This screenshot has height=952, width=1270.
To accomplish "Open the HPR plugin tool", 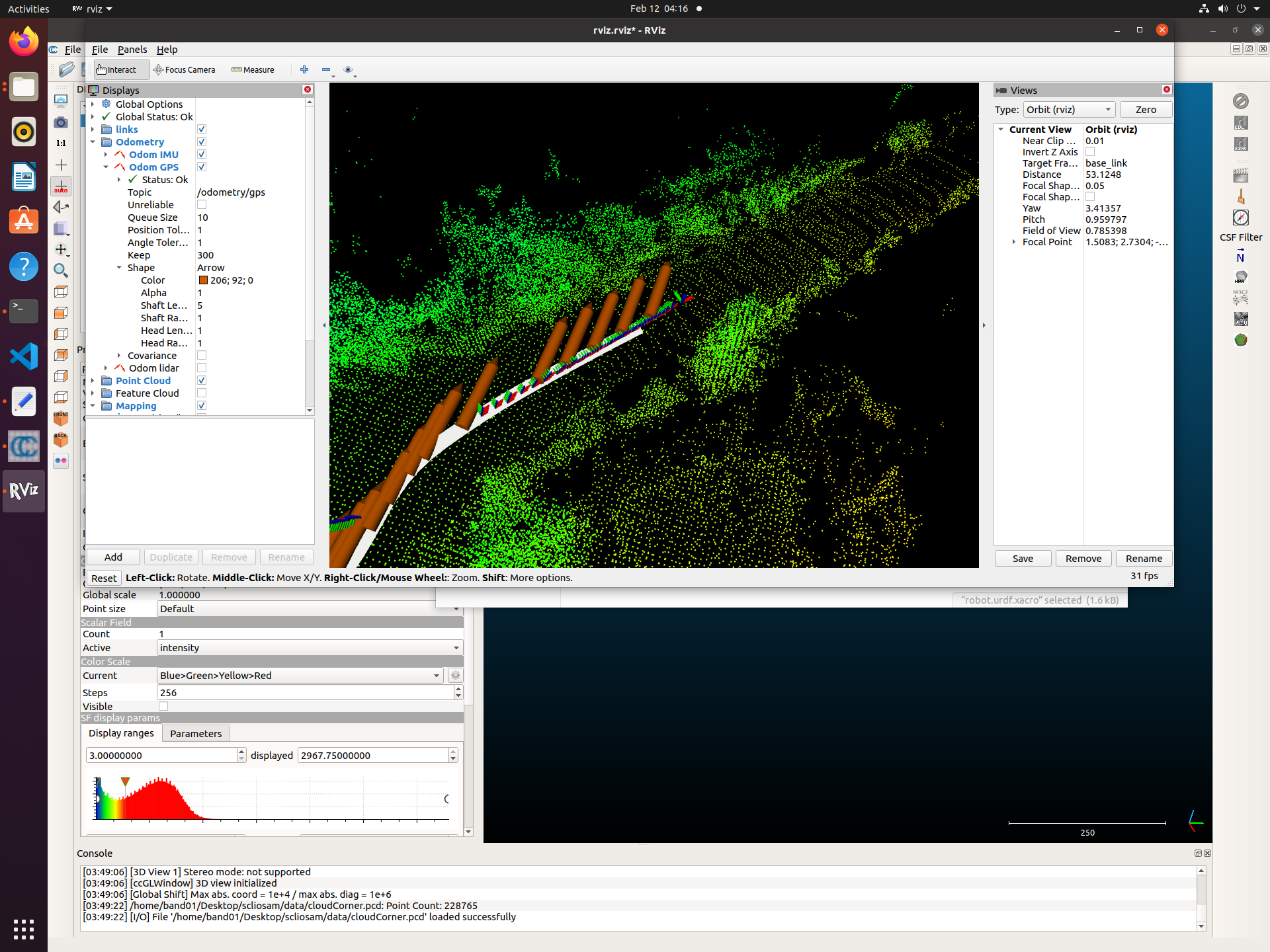I will (x=1241, y=278).
